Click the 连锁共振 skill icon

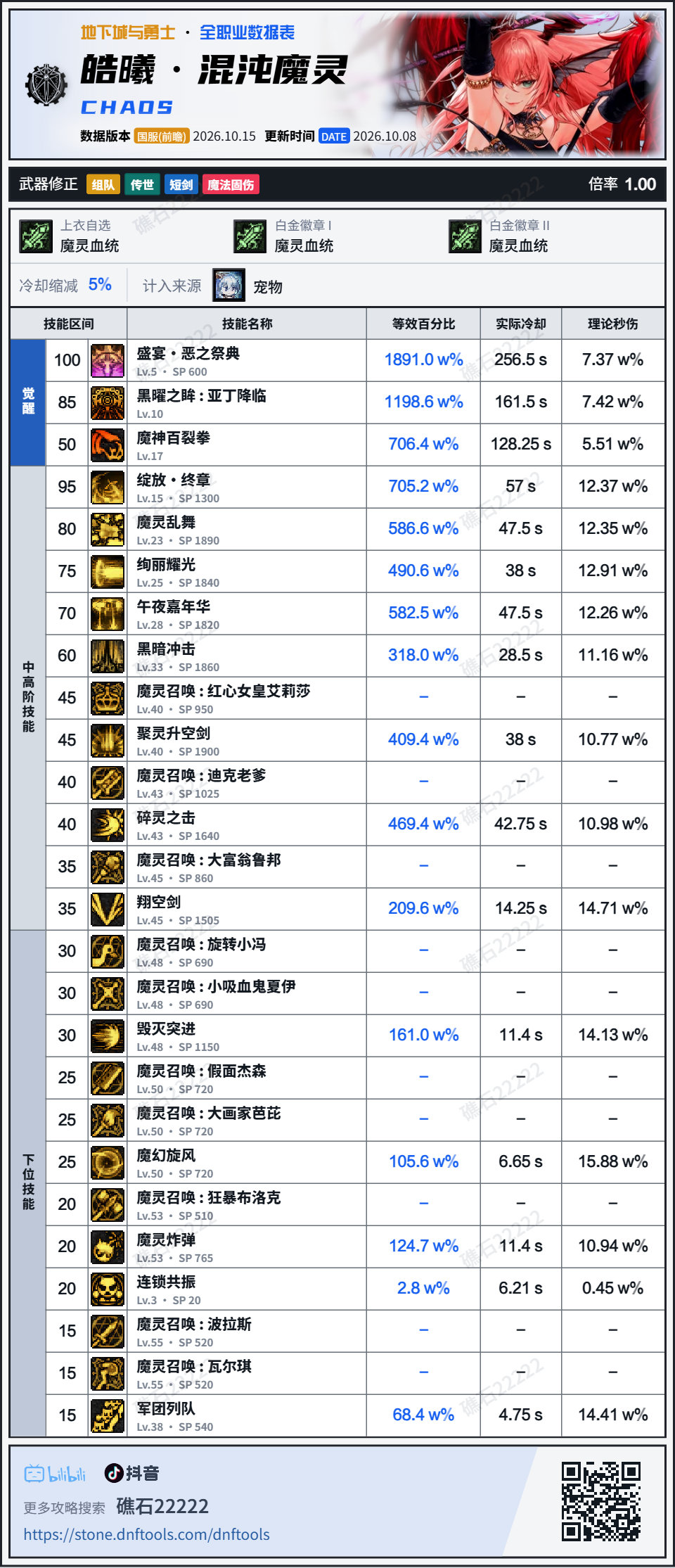tap(108, 1289)
